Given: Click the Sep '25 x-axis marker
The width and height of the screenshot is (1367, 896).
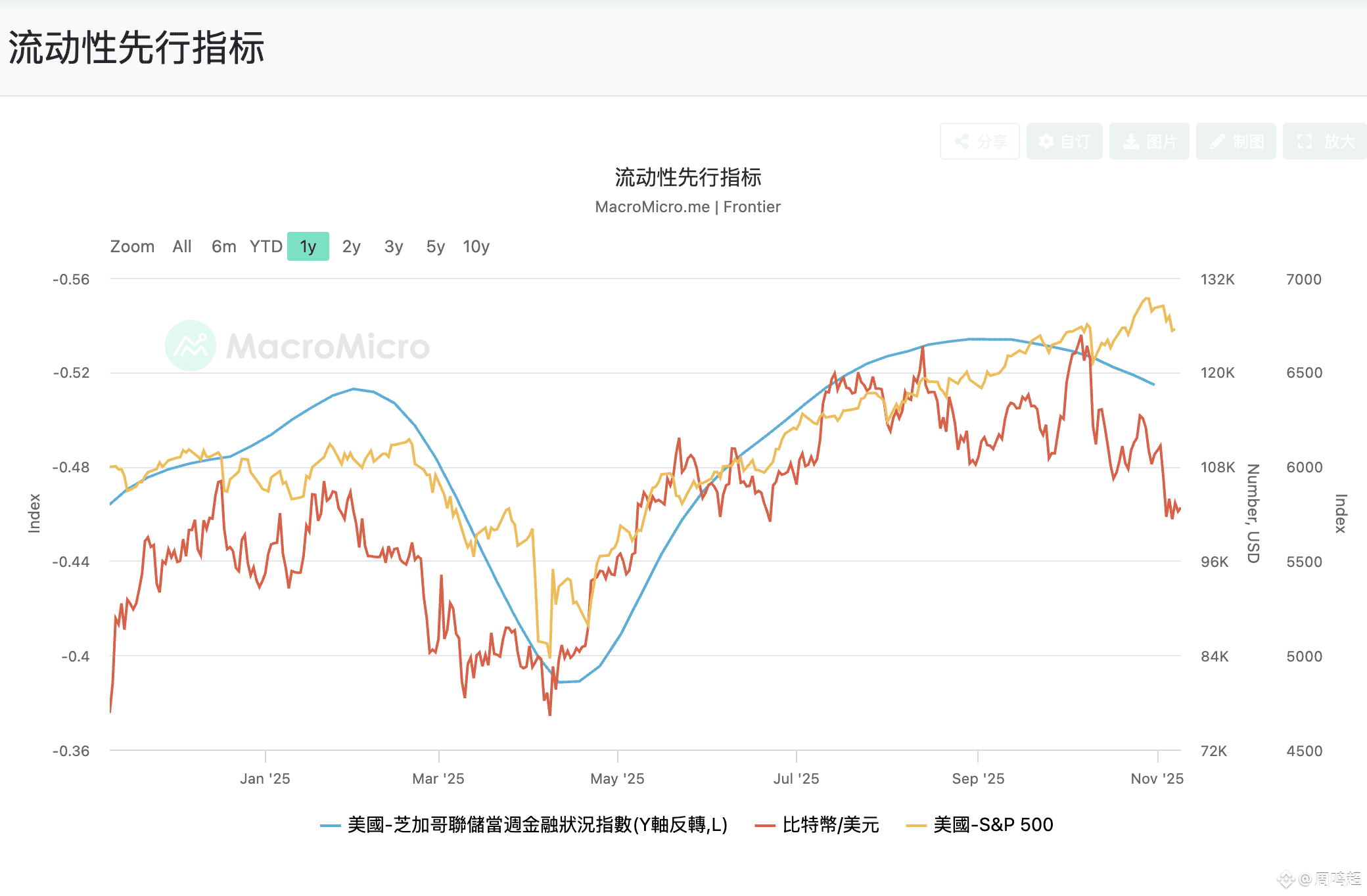Looking at the screenshot, I should coord(978,778).
